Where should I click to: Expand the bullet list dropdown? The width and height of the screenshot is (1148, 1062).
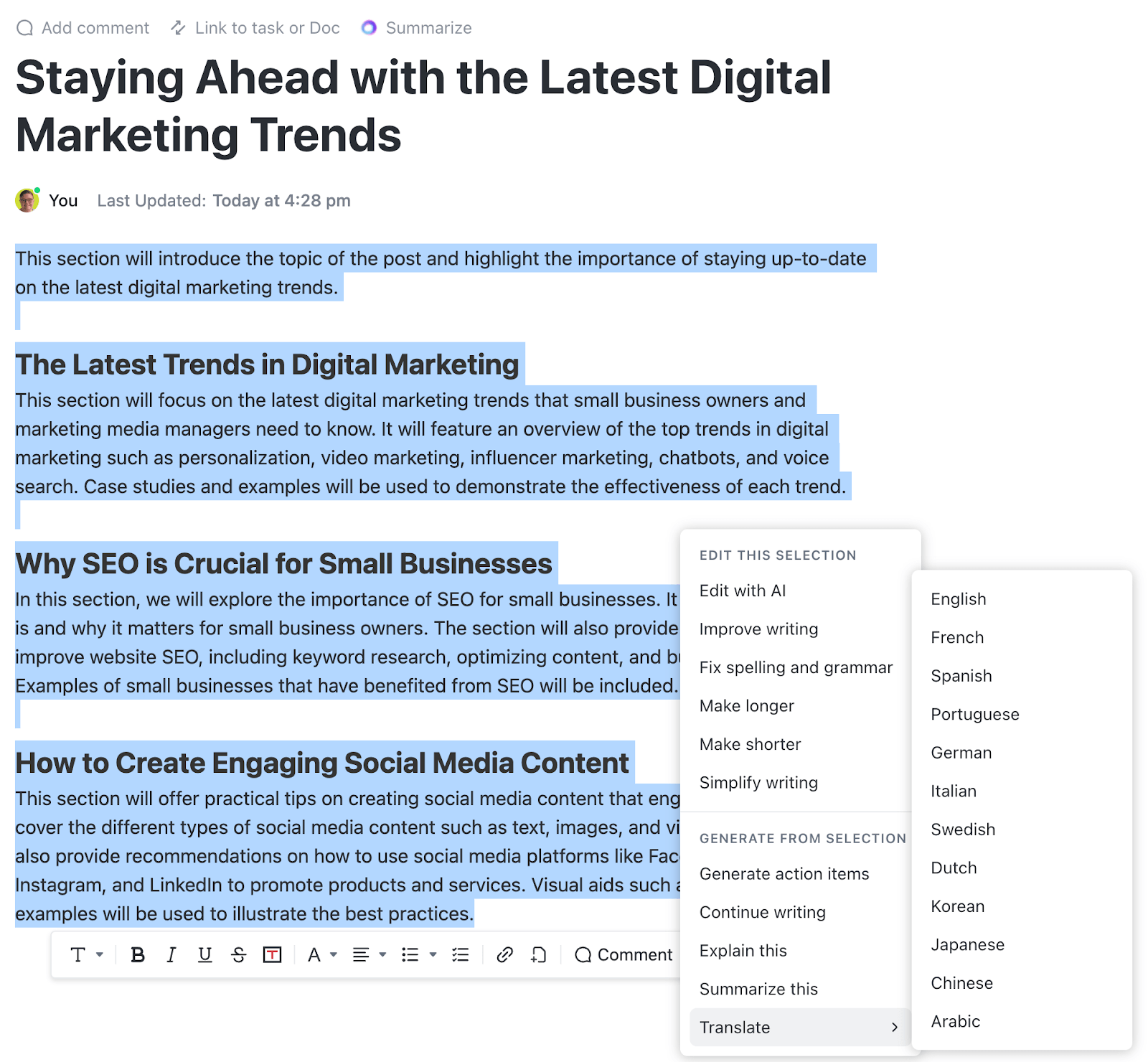(419, 954)
